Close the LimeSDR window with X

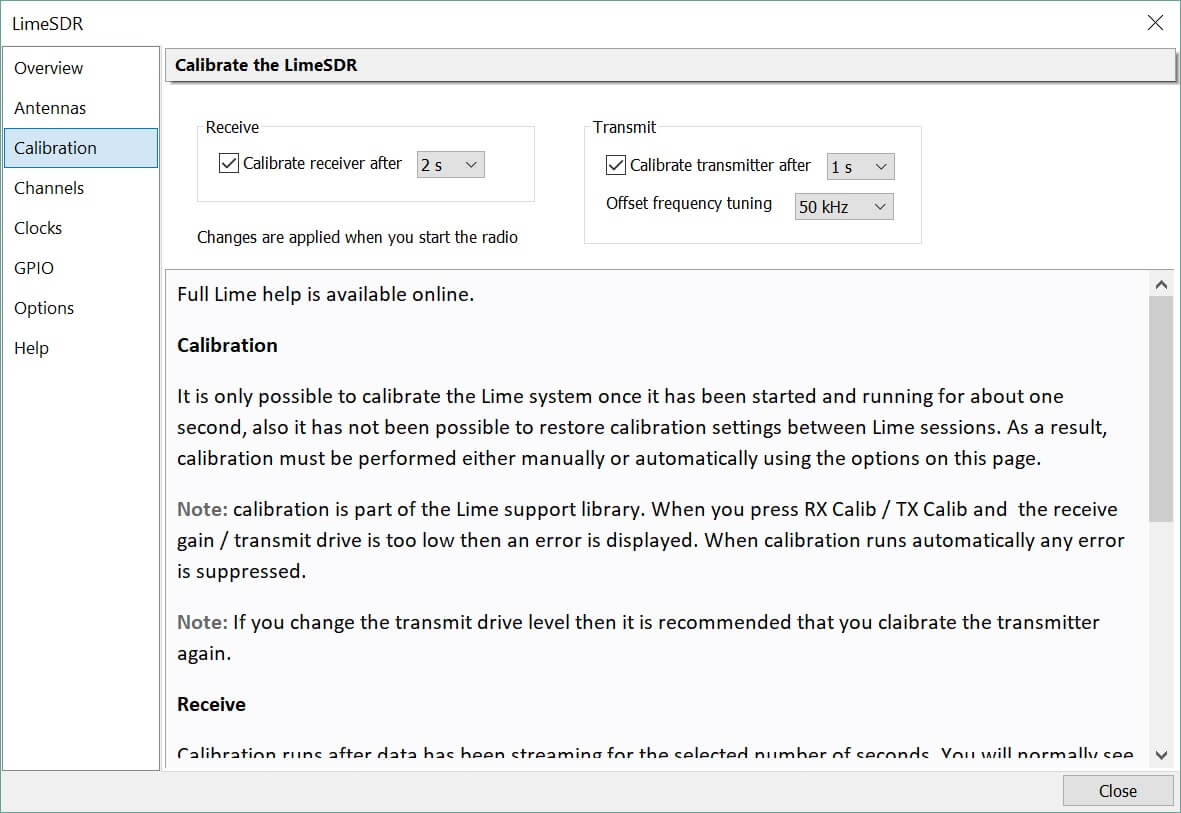point(1155,23)
